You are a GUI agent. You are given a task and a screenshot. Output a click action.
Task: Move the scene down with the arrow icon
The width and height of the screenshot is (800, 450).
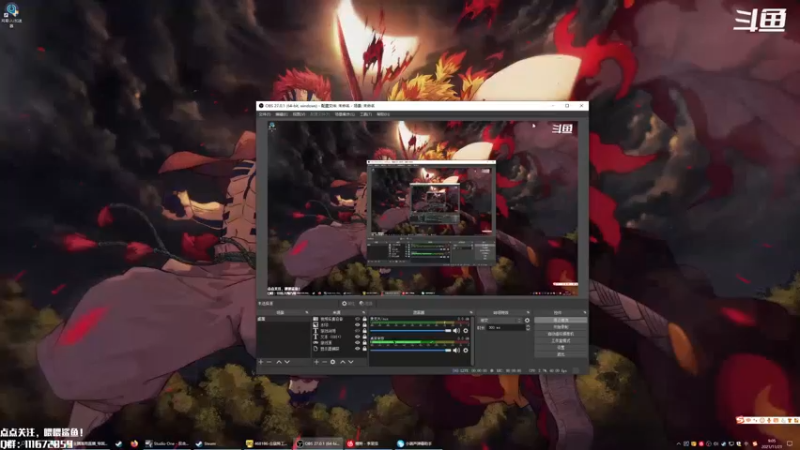287,362
